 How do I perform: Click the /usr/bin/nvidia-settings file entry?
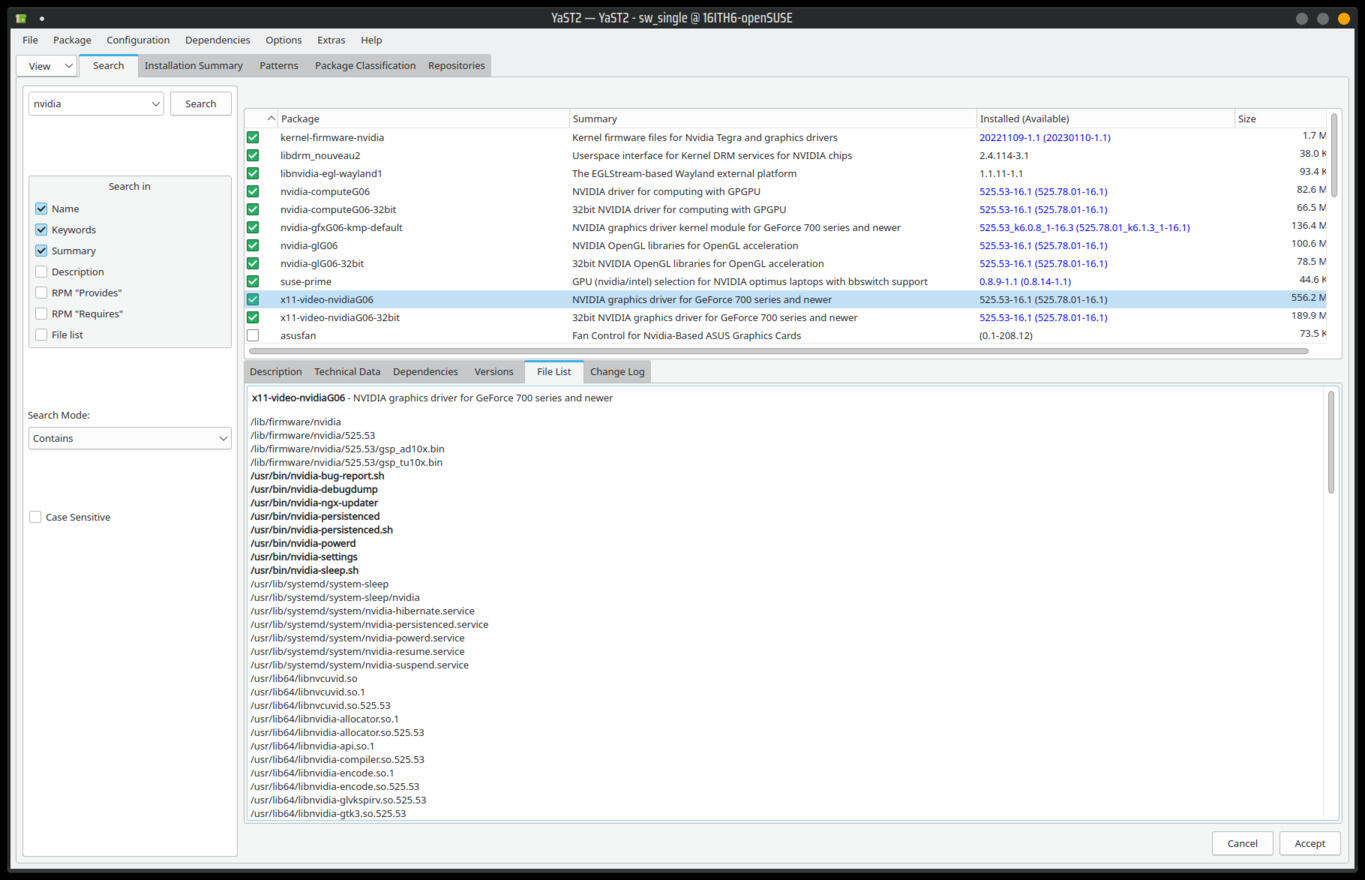(x=304, y=557)
